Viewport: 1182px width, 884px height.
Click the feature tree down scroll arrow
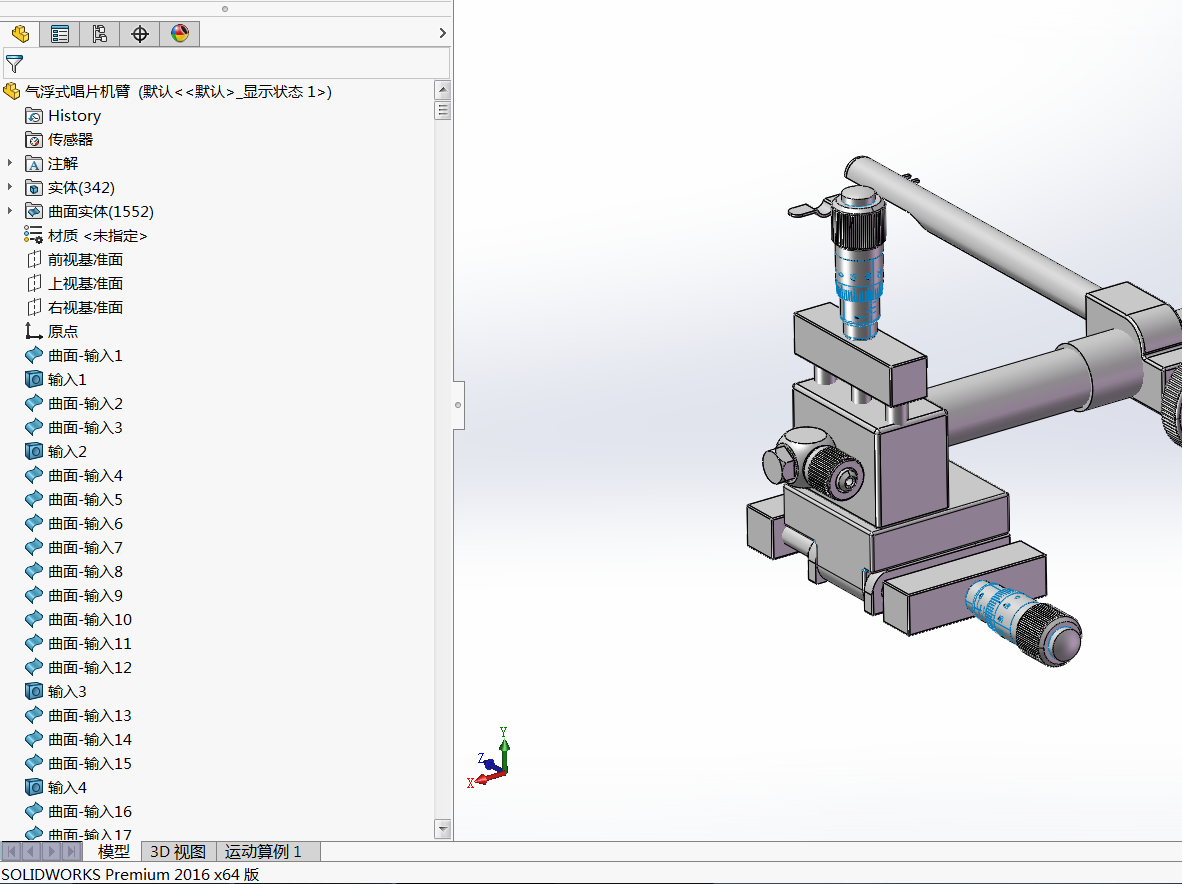pyautogui.click(x=443, y=829)
